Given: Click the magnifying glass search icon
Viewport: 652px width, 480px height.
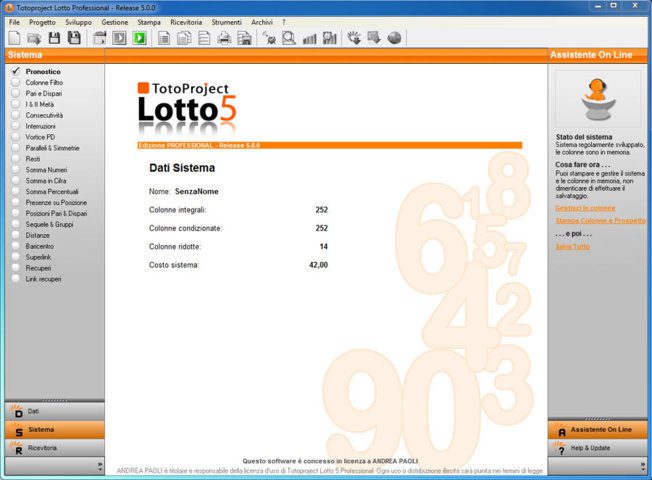Looking at the screenshot, I should click(x=289, y=38).
